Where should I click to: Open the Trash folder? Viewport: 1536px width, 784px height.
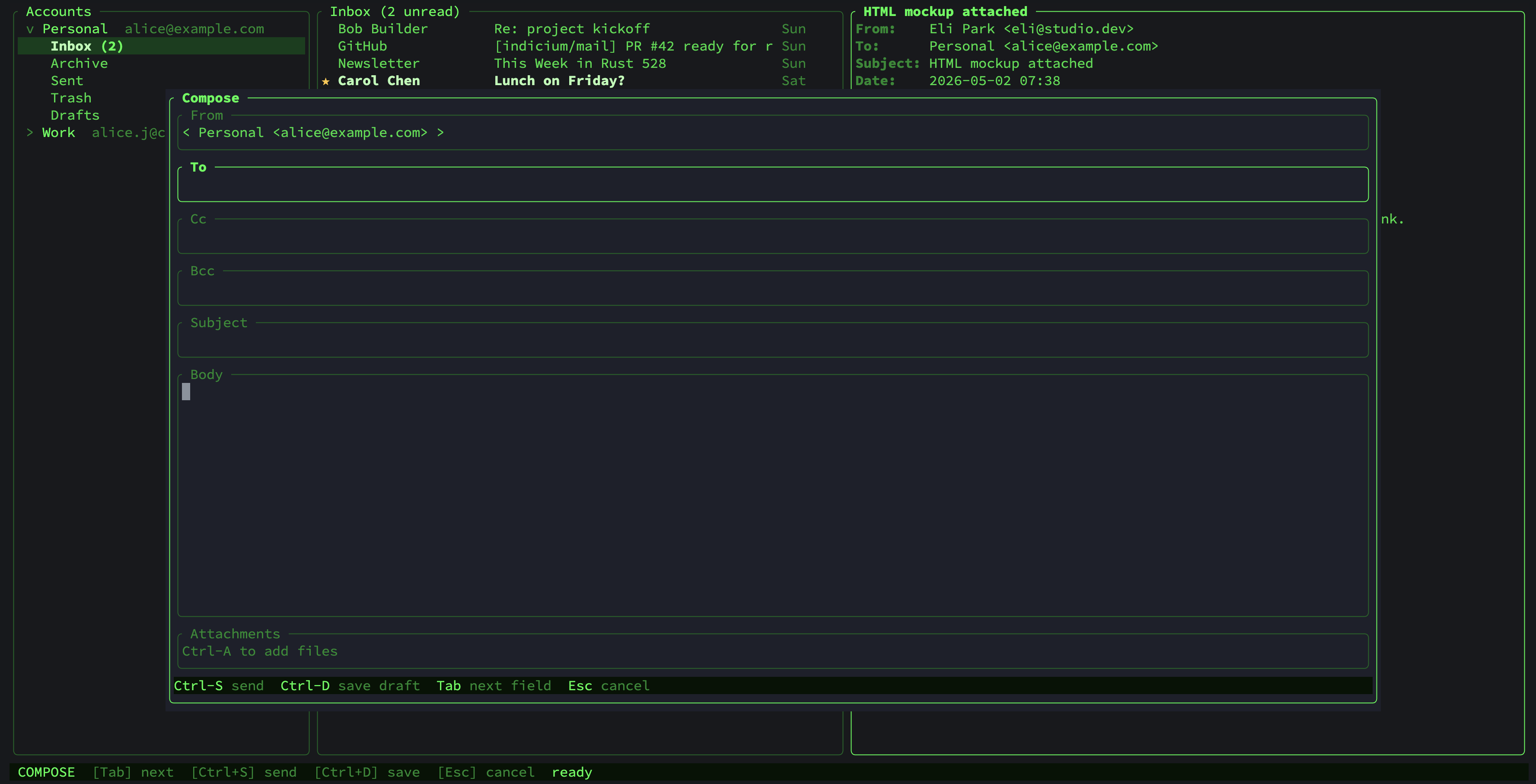pyautogui.click(x=71, y=99)
